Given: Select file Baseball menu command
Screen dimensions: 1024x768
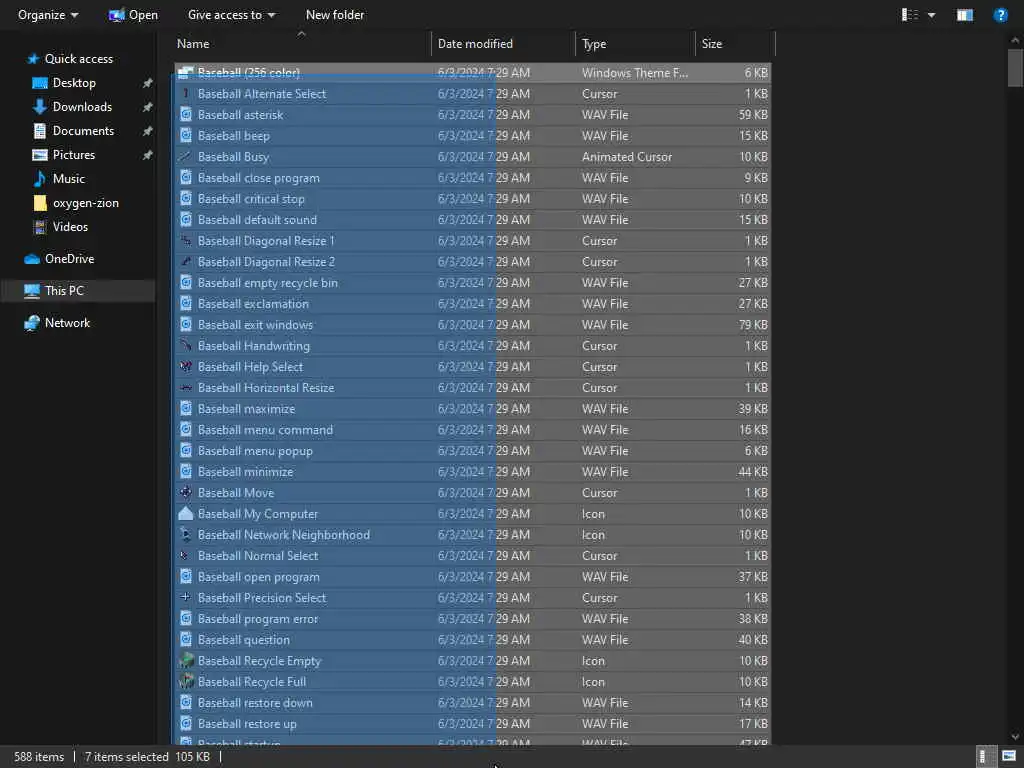Looking at the screenshot, I should click(473, 430).
